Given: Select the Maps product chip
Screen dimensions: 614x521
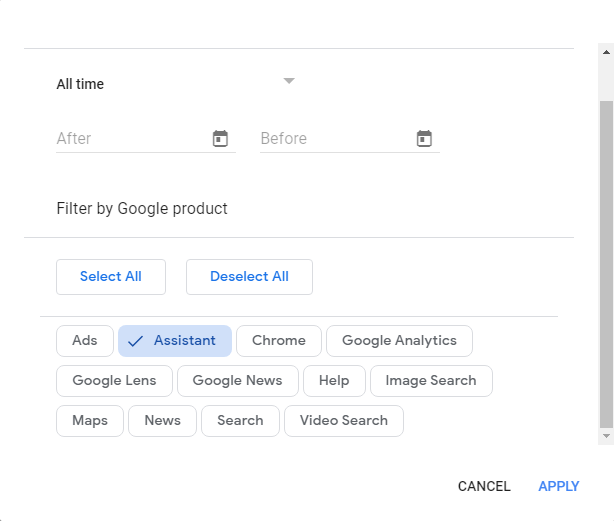Looking at the screenshot, I should pyautogui.click(x=90, y=421).
